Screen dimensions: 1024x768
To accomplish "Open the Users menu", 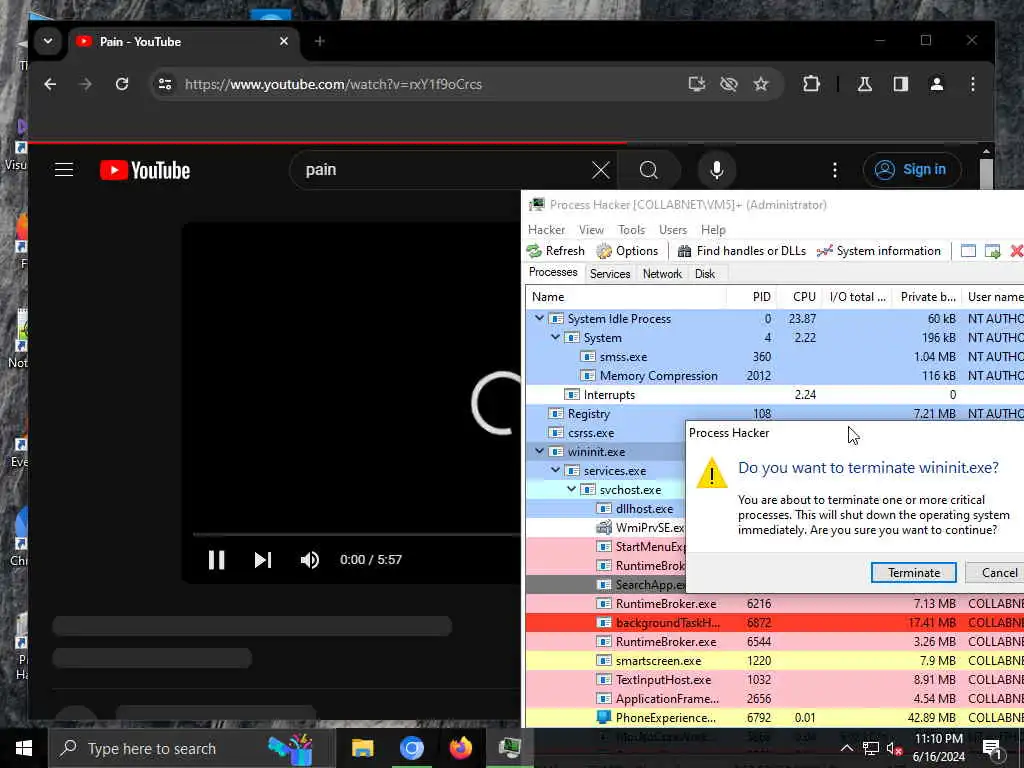I will pos(673,230).
